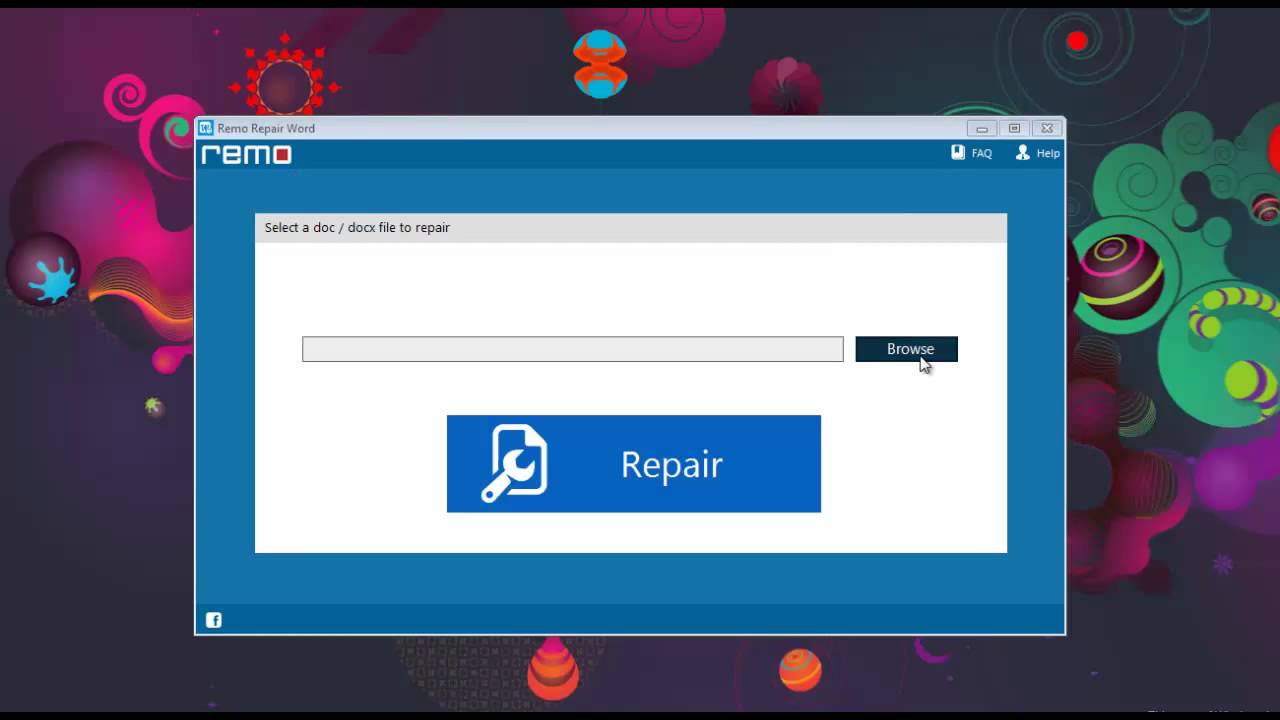The image size is (1280, 720).
Task: Click 'Select a doc / docx file to repair' text
Action: (357, 228)
